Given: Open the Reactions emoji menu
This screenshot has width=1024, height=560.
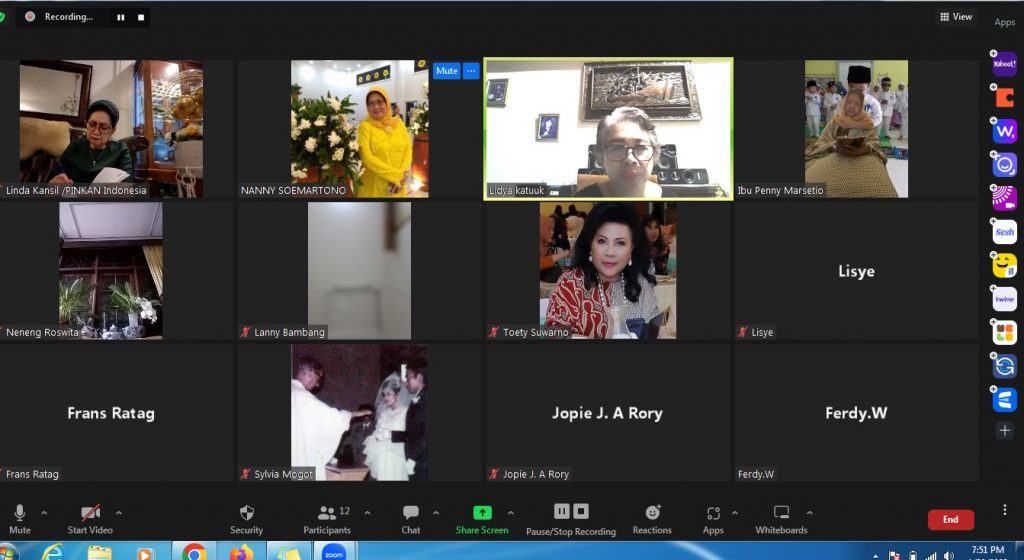Looking at the screenshot, I should point(652,517).
